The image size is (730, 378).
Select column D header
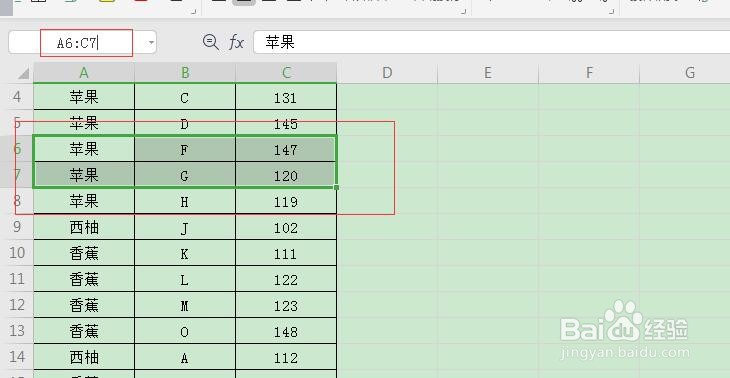point(387,73)
